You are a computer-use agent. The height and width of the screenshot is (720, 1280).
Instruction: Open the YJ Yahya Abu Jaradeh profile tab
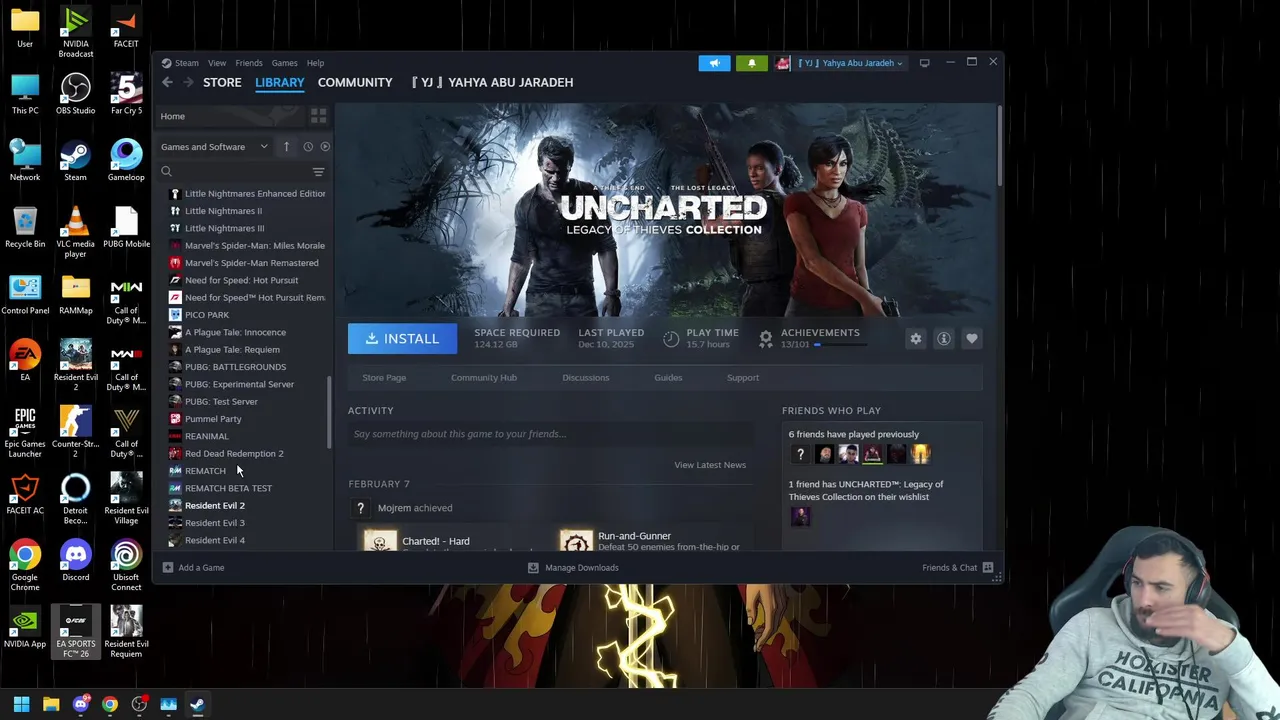[x=492, y=82]
